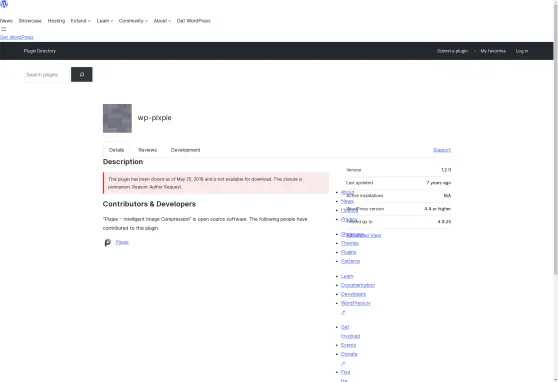
Task: Click the magnifier search button
Action: [81, 74]
